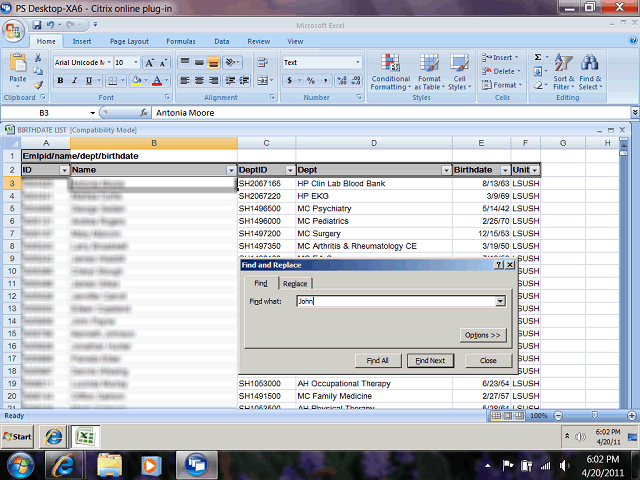The width and height of the screenshot is (640, 480).
Task: Click the Cell Styles icon
Action: 458,70
